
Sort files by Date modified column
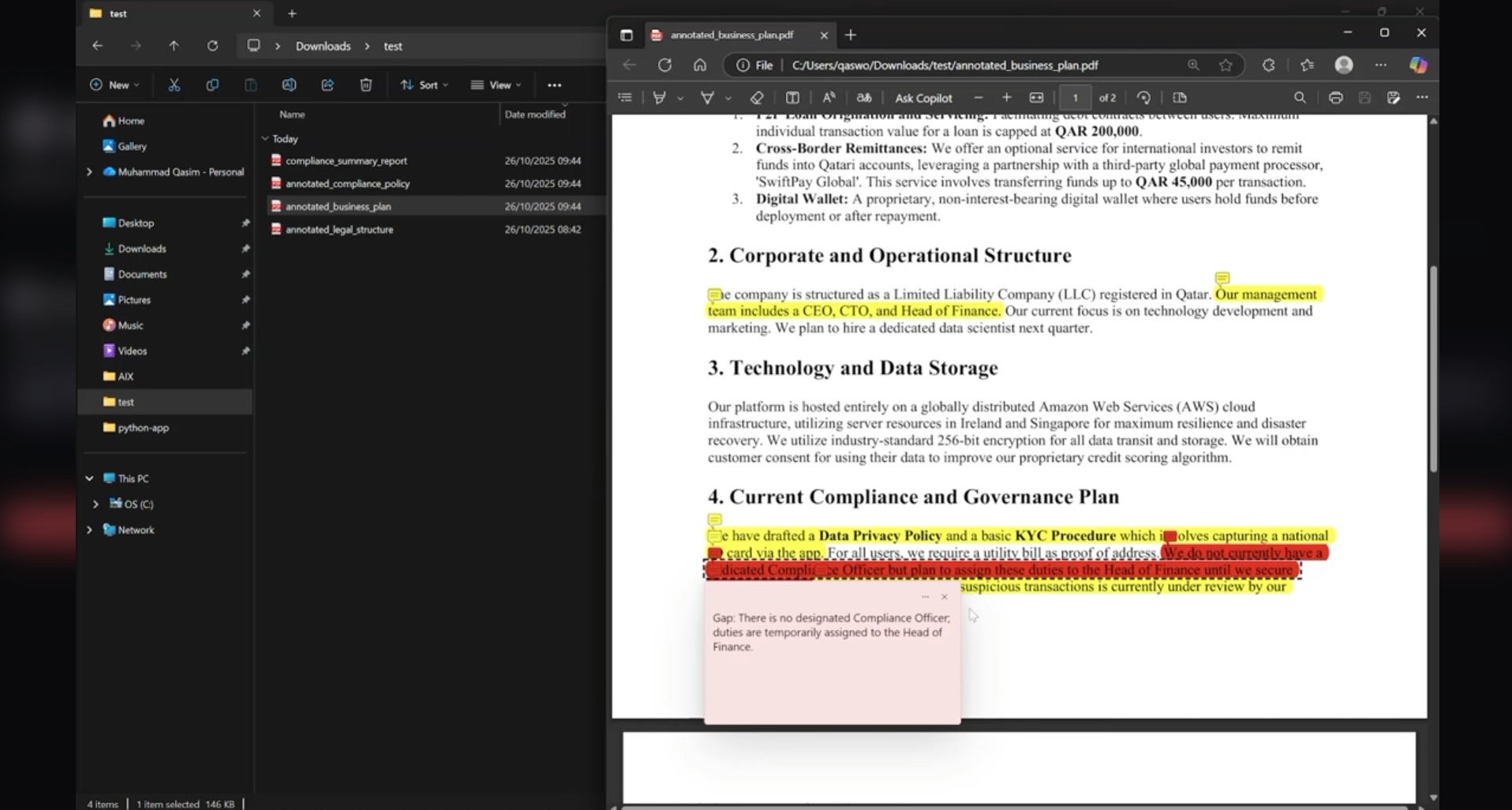tap(535, 114)
